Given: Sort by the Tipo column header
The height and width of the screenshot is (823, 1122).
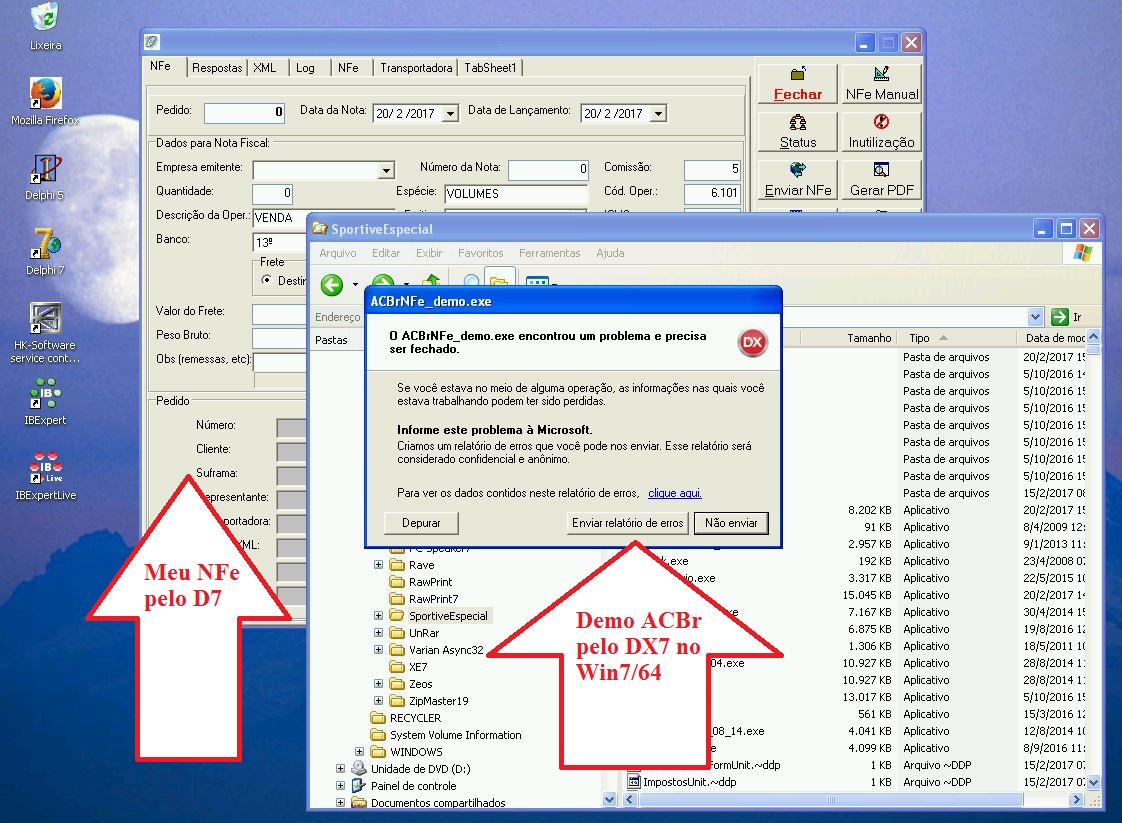Looking at the screenshot, I should coord(955,338).
